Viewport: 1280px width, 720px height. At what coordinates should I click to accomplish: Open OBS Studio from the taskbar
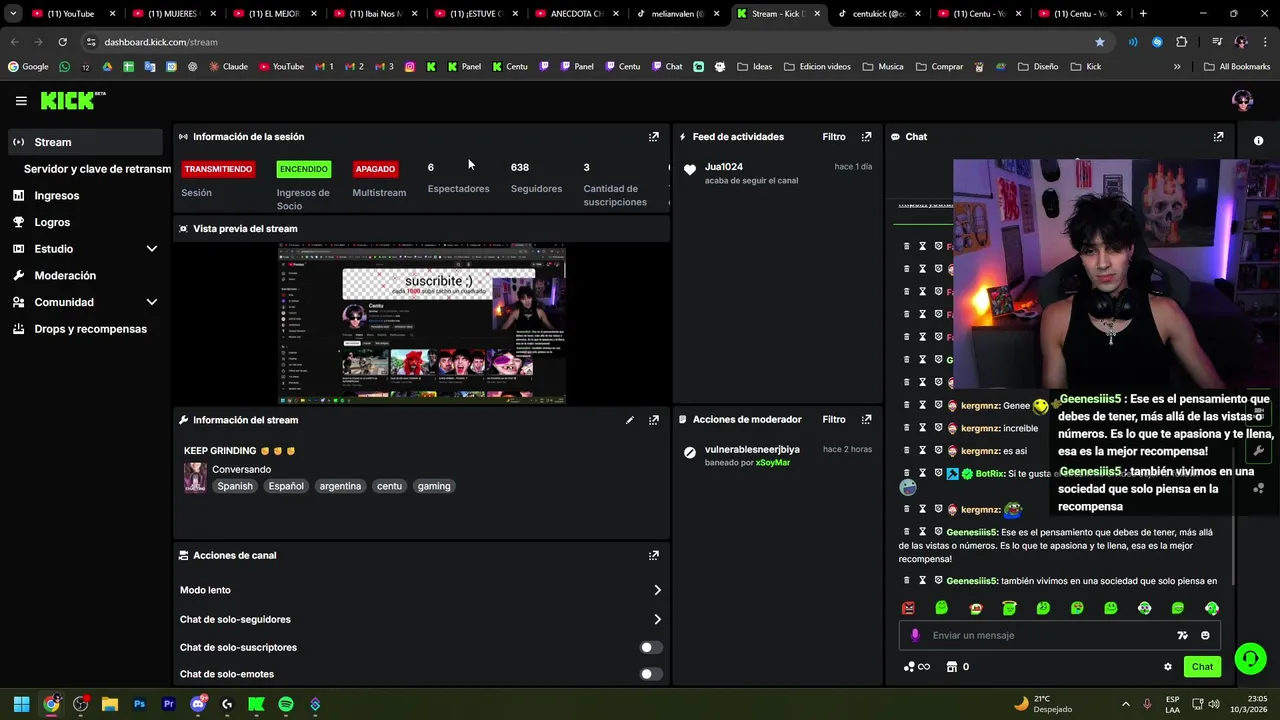point(81,704)
